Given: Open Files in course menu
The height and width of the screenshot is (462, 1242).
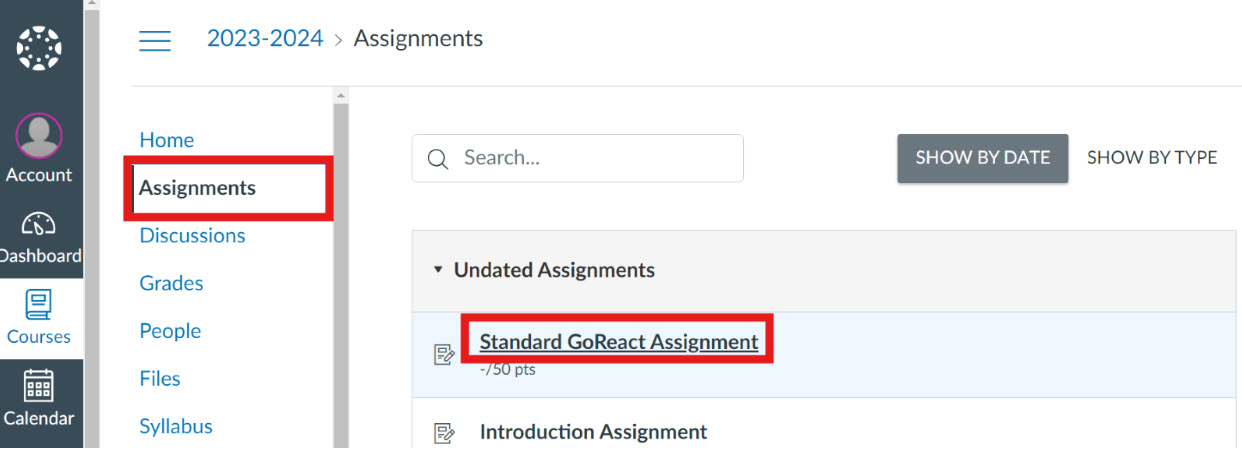Looking at the screenshot, I should pyautogui.click(x=160, y=379).
